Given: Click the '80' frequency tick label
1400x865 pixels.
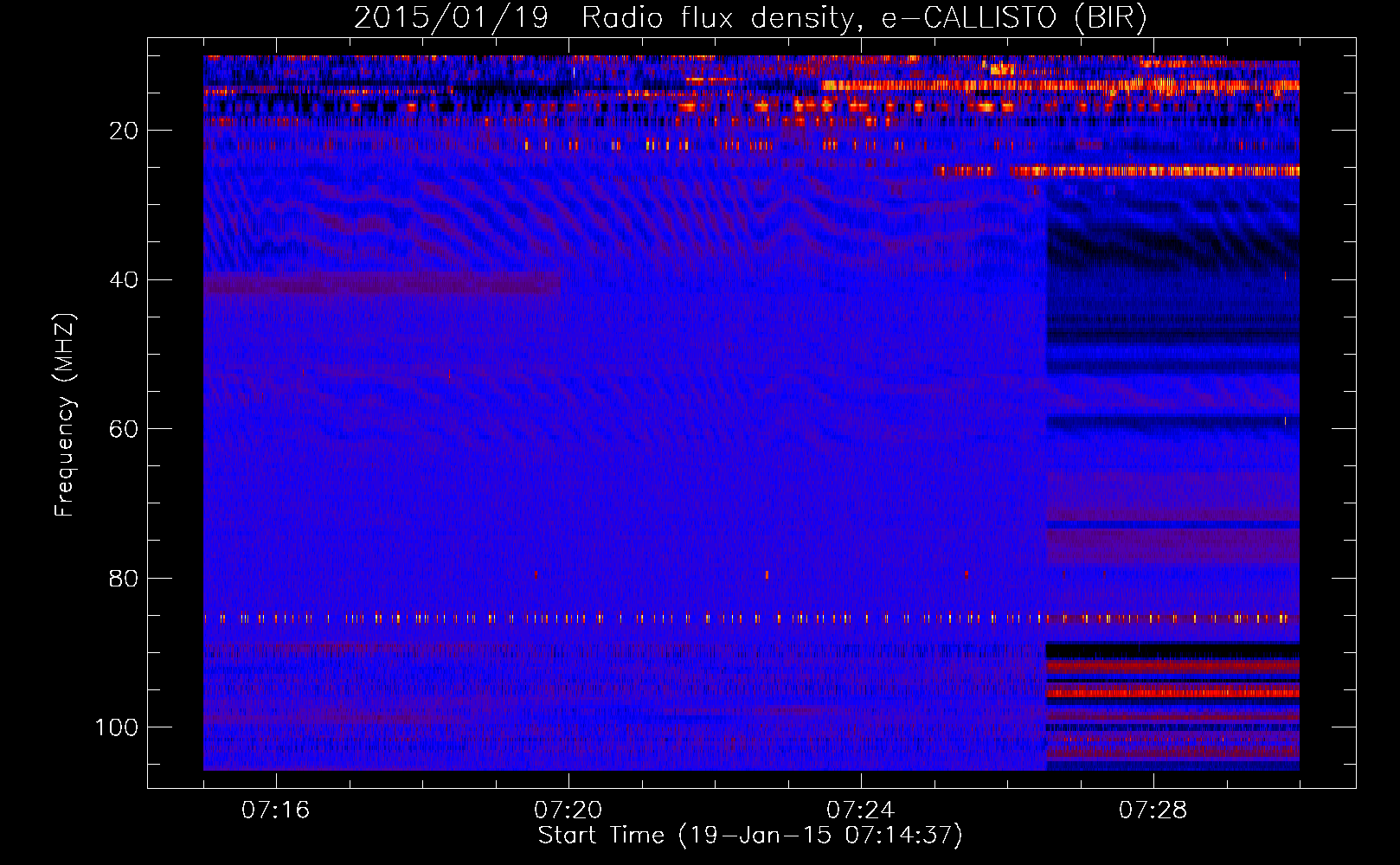Looking at the screenshot, I should [x=124, y=579].
